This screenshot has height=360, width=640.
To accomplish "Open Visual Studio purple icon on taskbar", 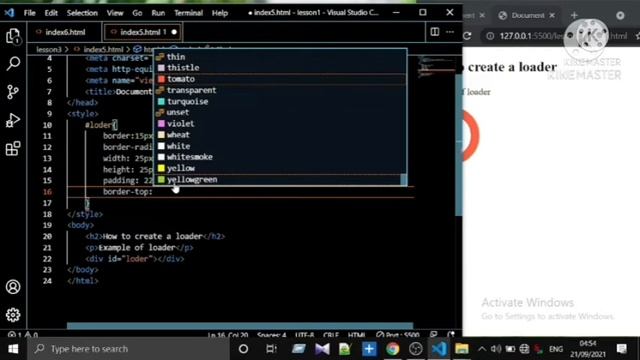I will (322, 349).
